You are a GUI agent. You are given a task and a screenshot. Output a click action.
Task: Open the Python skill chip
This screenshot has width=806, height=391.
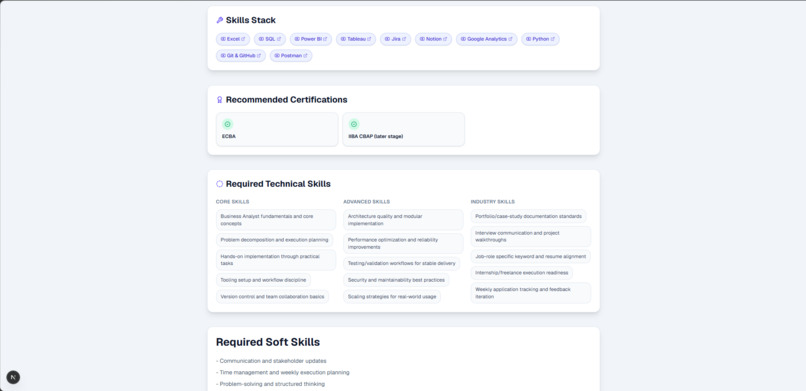540,39
